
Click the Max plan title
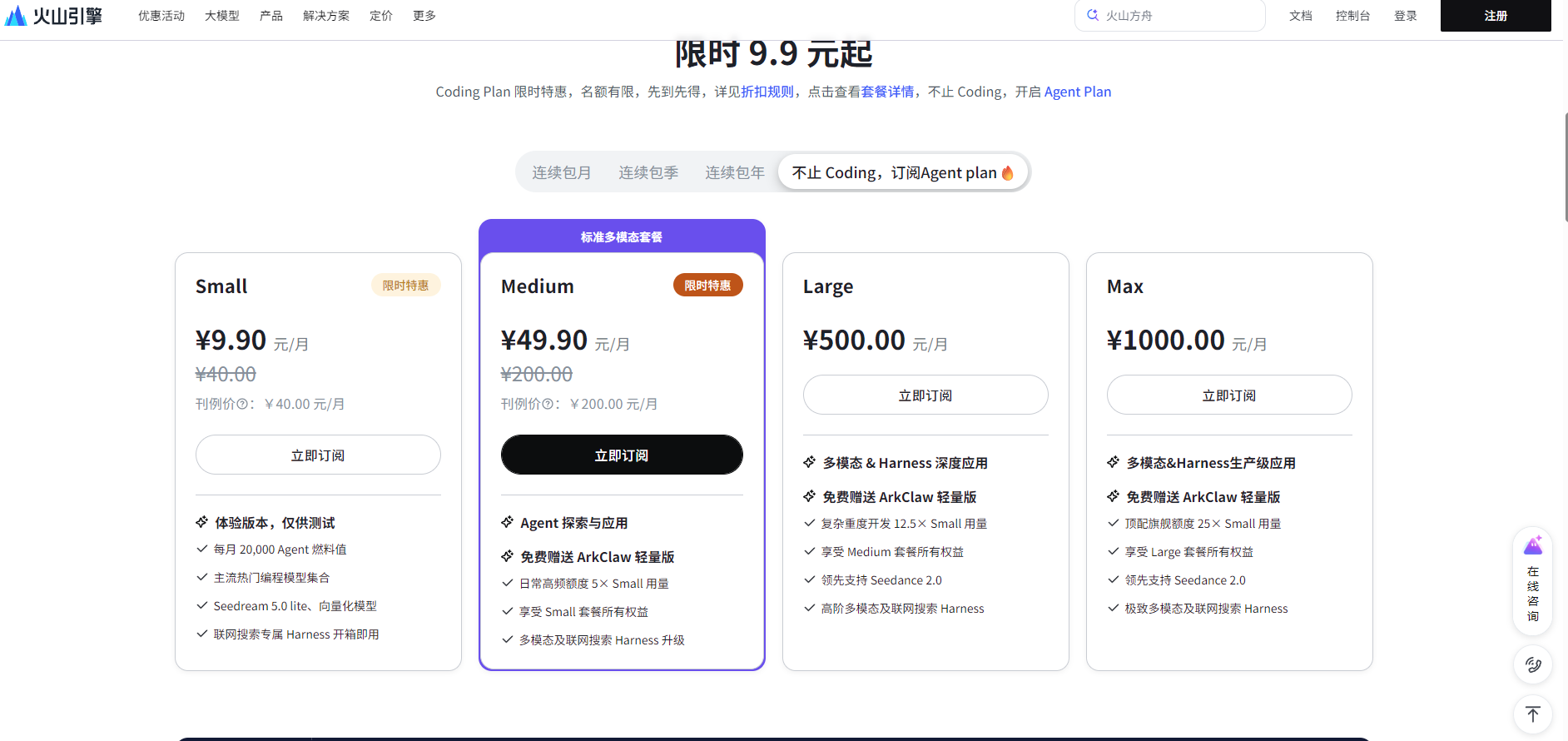click(1125, 286)
